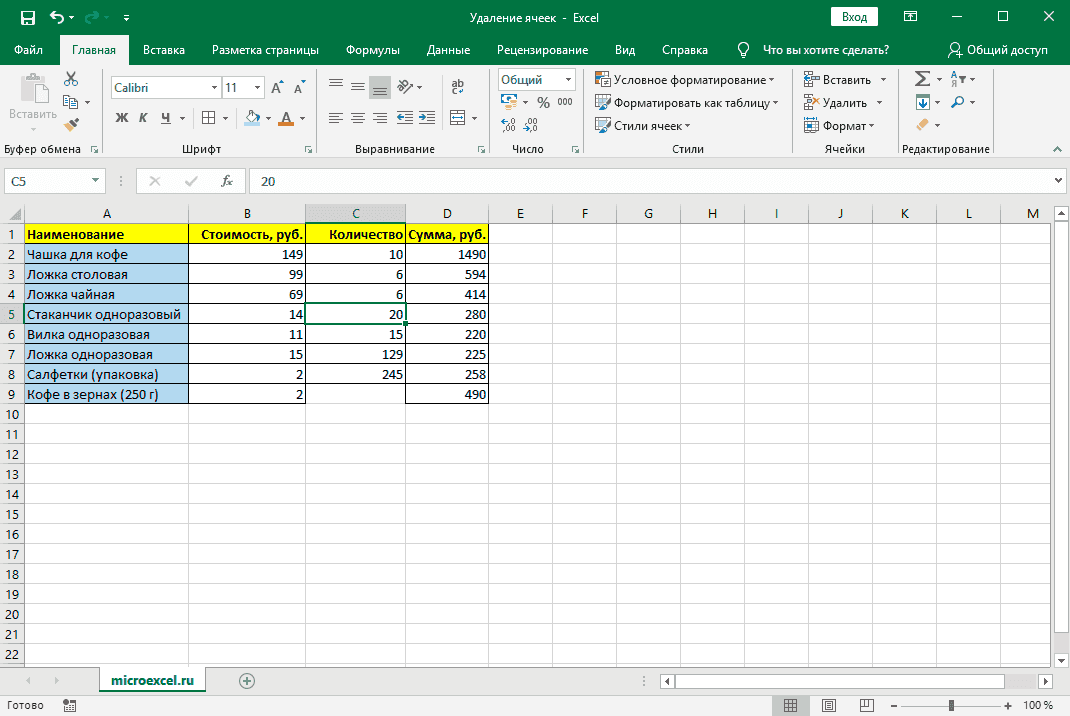
Task: Click the Insert Function fx icon
Action: pos(227,181)
